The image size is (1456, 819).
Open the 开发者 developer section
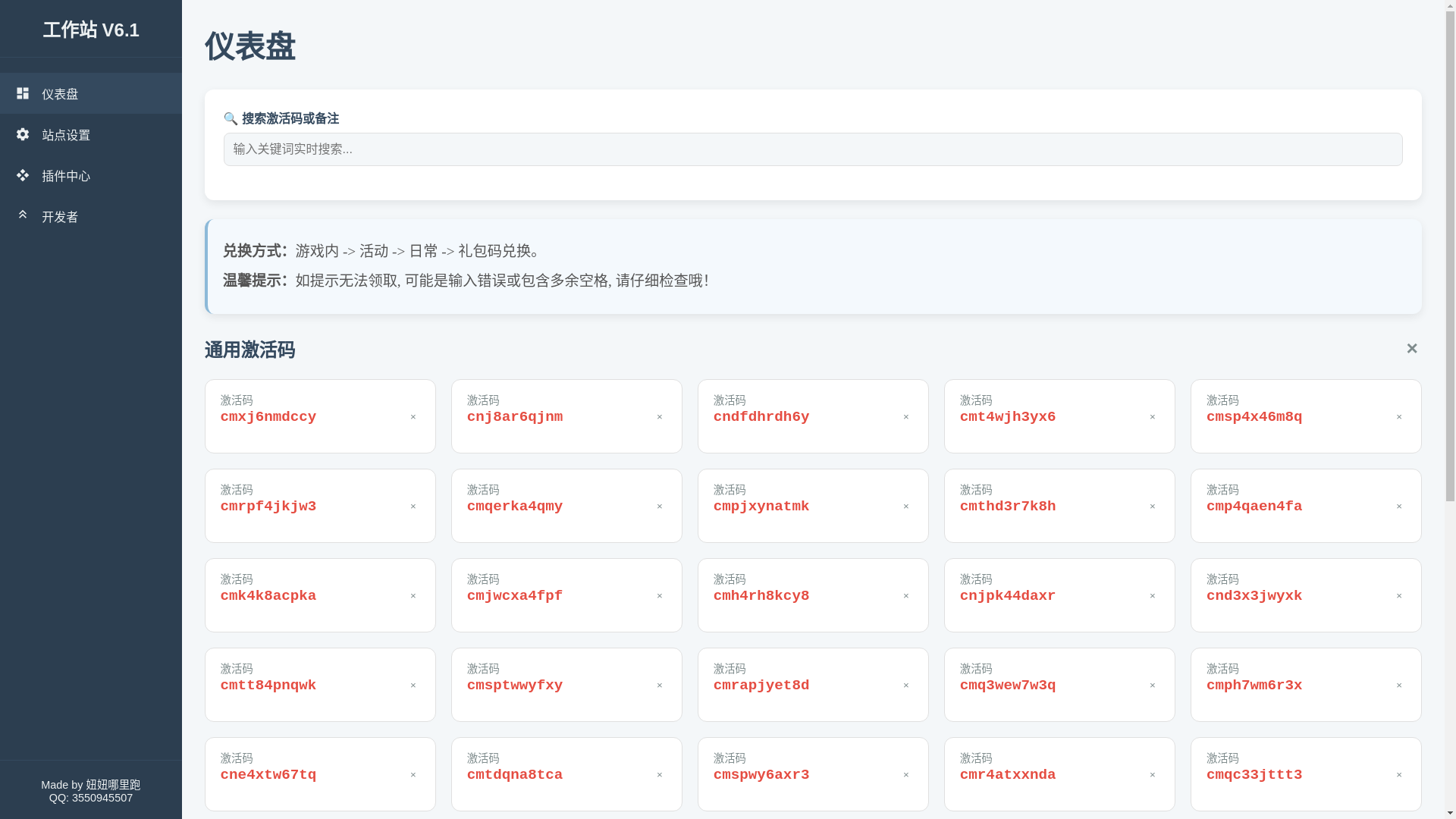coord(91,216)
